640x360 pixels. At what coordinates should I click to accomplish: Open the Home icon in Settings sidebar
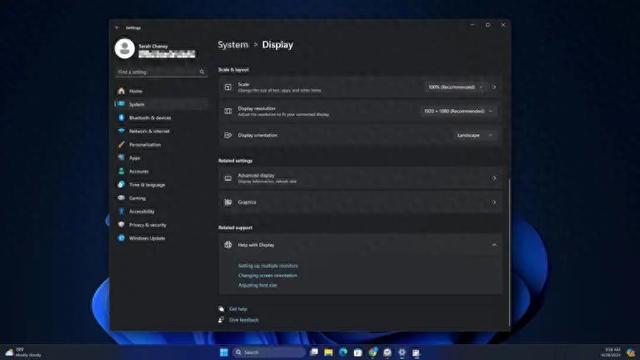(121, 91)
